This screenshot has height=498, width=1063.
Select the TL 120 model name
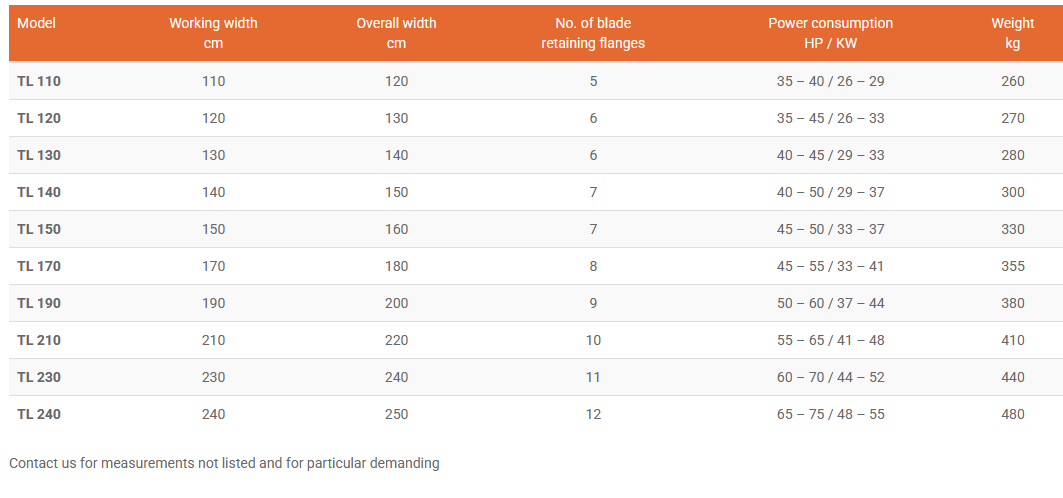39,118
